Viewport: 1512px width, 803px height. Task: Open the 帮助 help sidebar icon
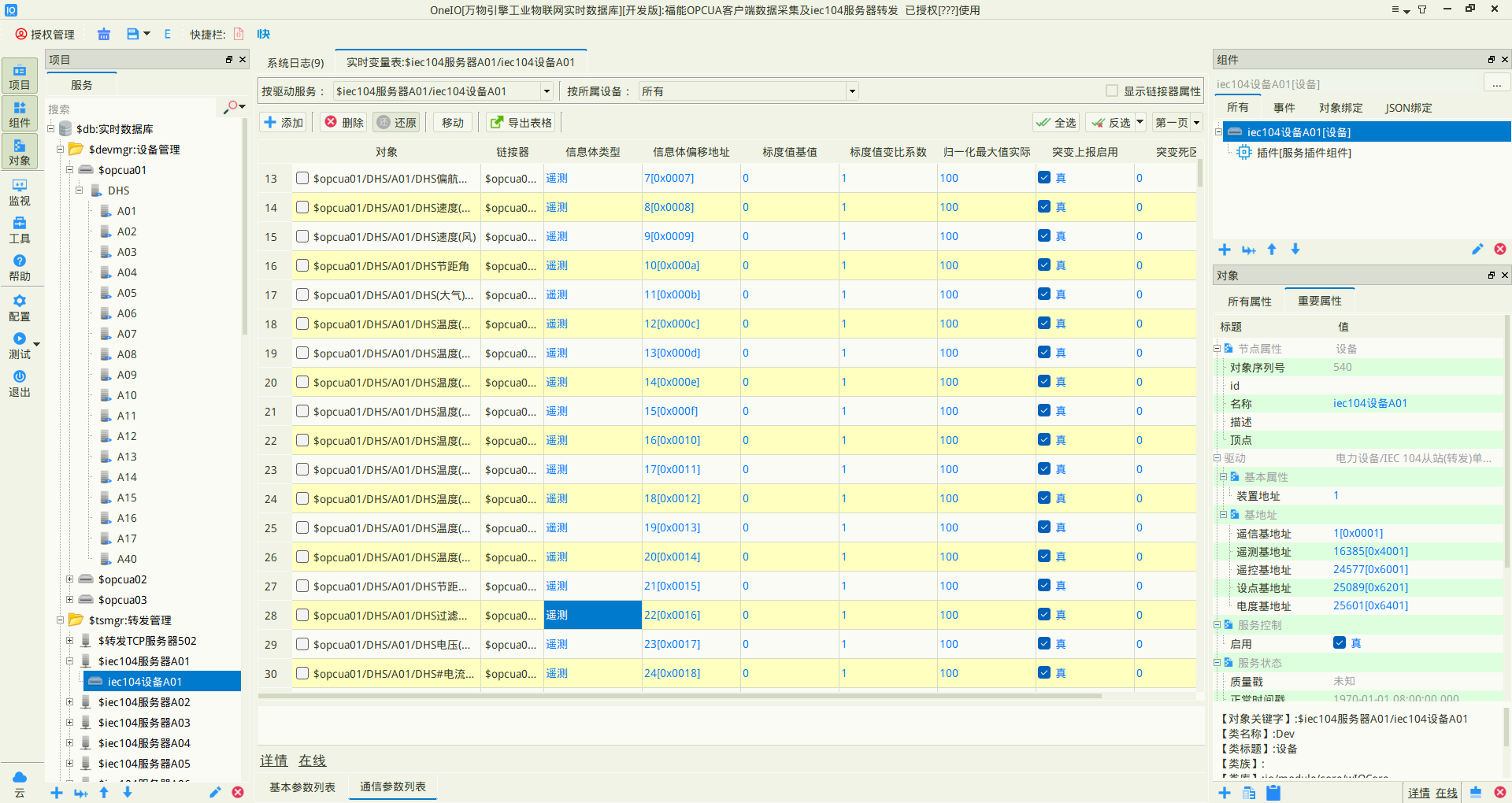coord(20,268)
